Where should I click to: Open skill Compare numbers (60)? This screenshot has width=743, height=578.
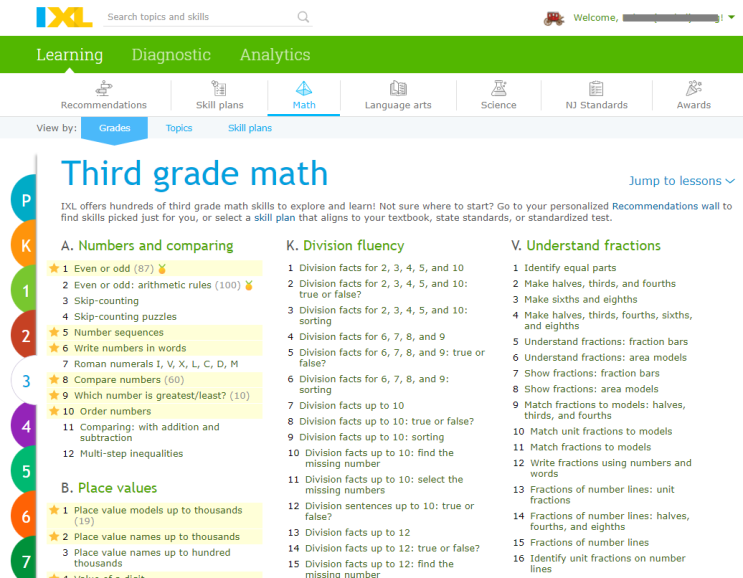pyautogui.click(x=129, y=379)
